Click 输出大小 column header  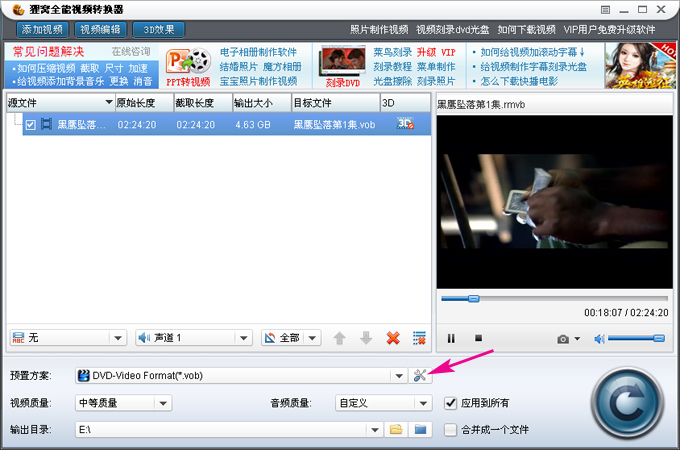click(x=262, y=103)
